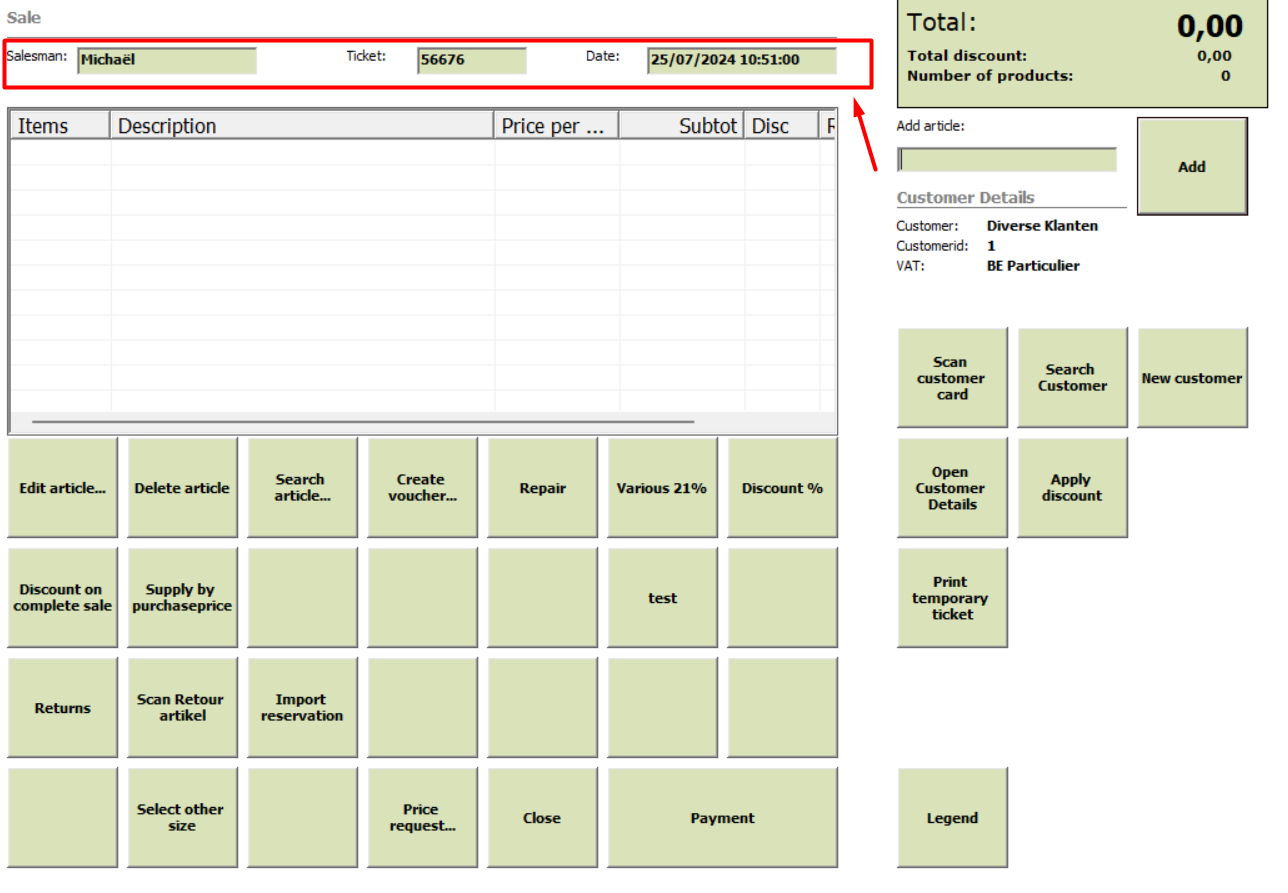Open Price request dialog

pos(423,818)
